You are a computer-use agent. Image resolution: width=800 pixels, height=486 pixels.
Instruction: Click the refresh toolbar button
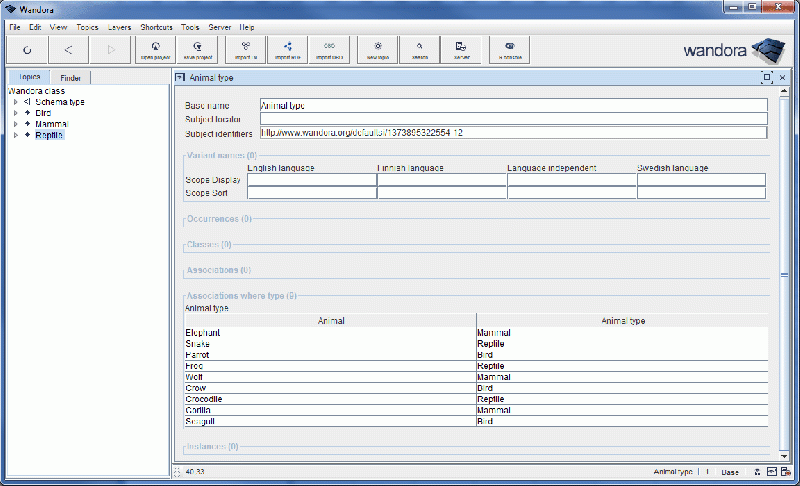(28, 49)
